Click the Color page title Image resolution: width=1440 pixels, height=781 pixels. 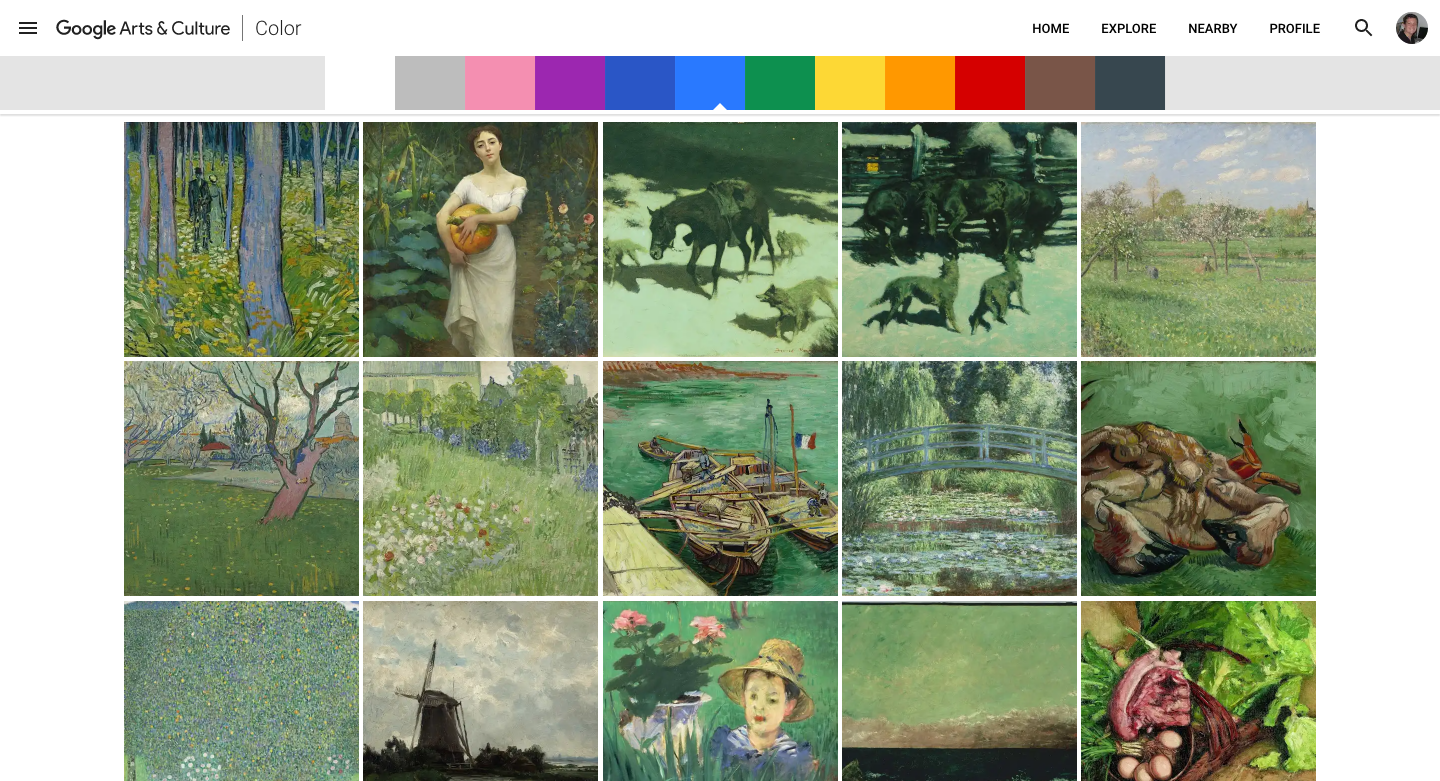(278, 28)
